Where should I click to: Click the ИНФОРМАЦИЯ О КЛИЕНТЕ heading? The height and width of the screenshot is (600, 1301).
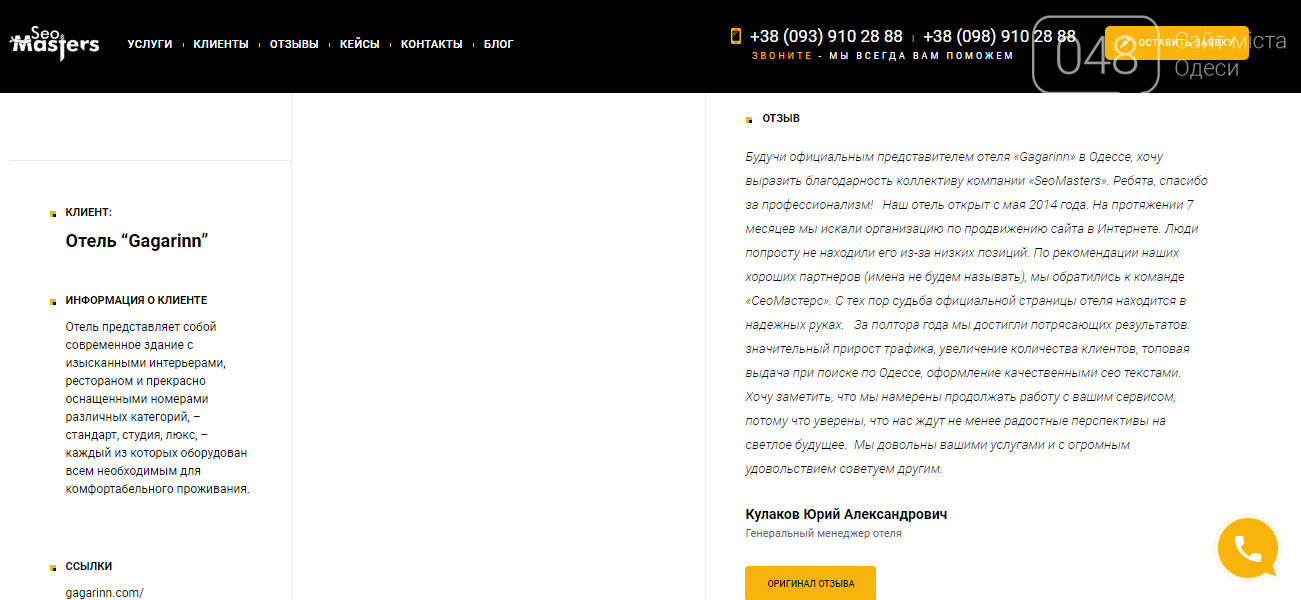[137, 300]
